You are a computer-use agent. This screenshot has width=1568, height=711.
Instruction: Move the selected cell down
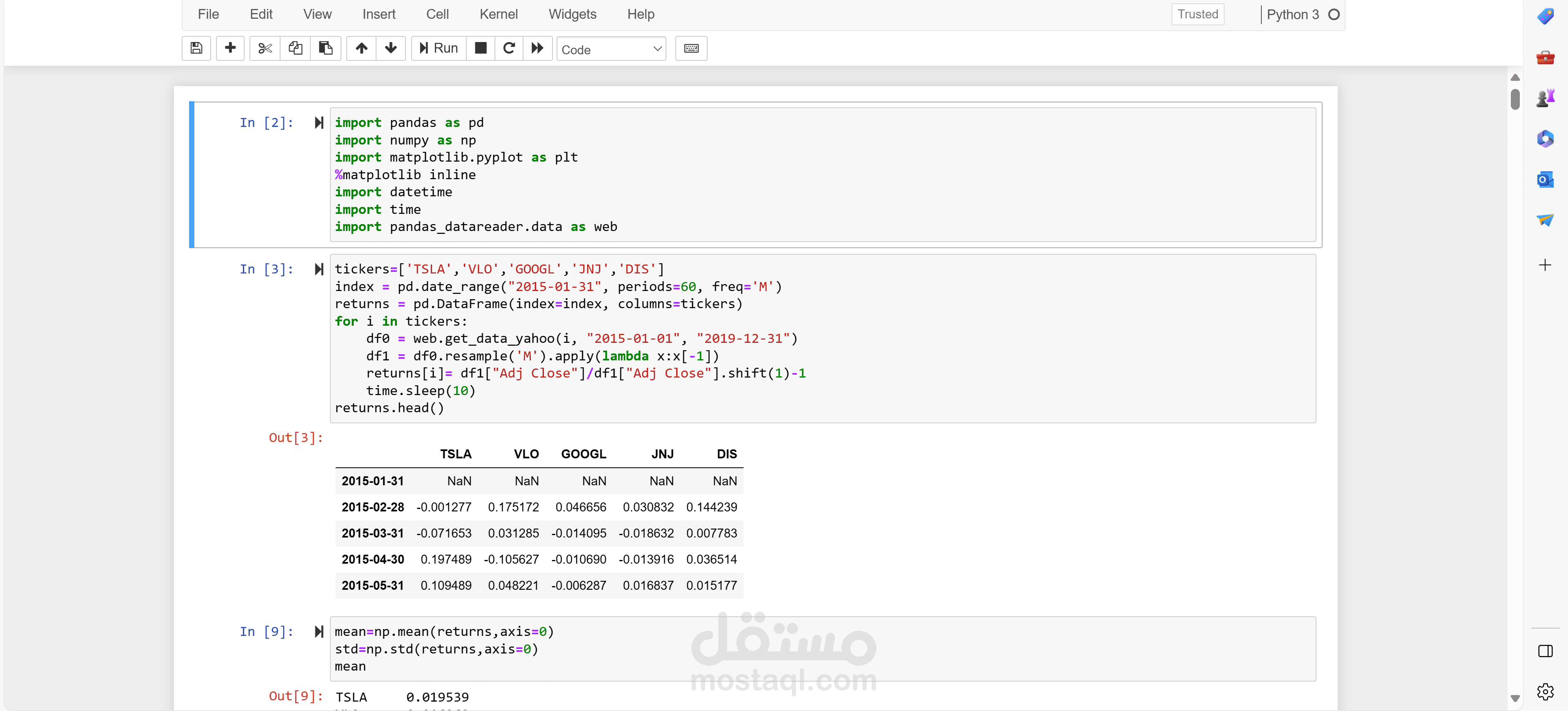(x=391, y=48)
